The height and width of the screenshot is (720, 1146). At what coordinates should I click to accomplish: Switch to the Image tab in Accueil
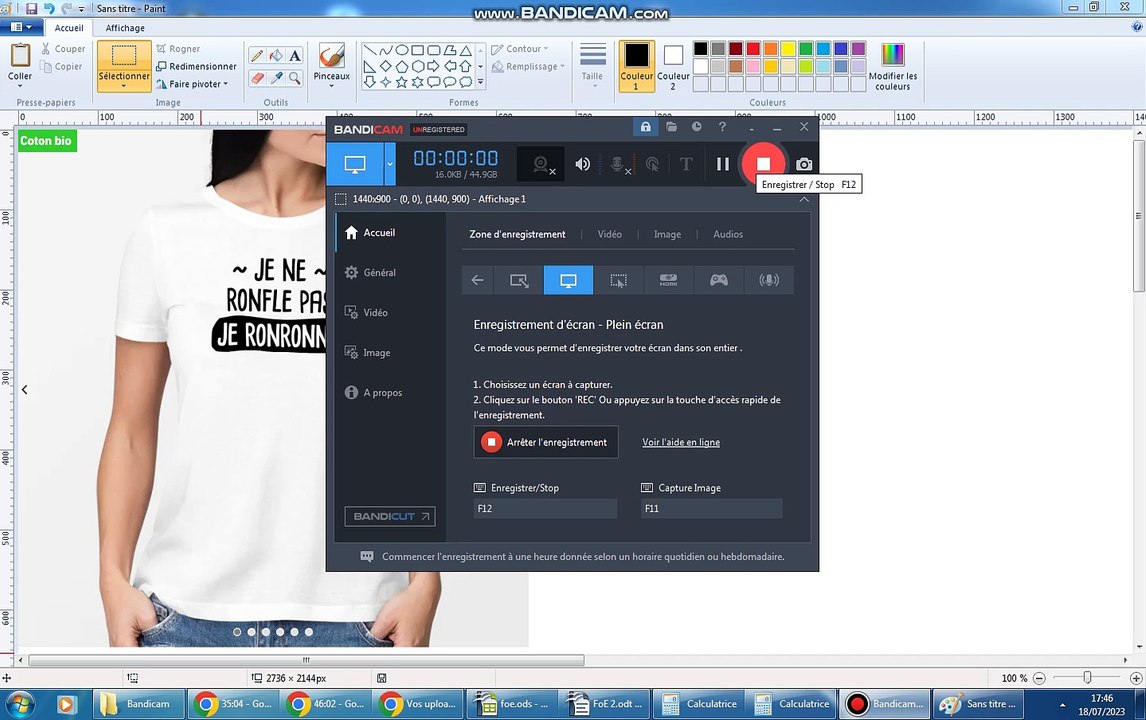tap(667, 234)
